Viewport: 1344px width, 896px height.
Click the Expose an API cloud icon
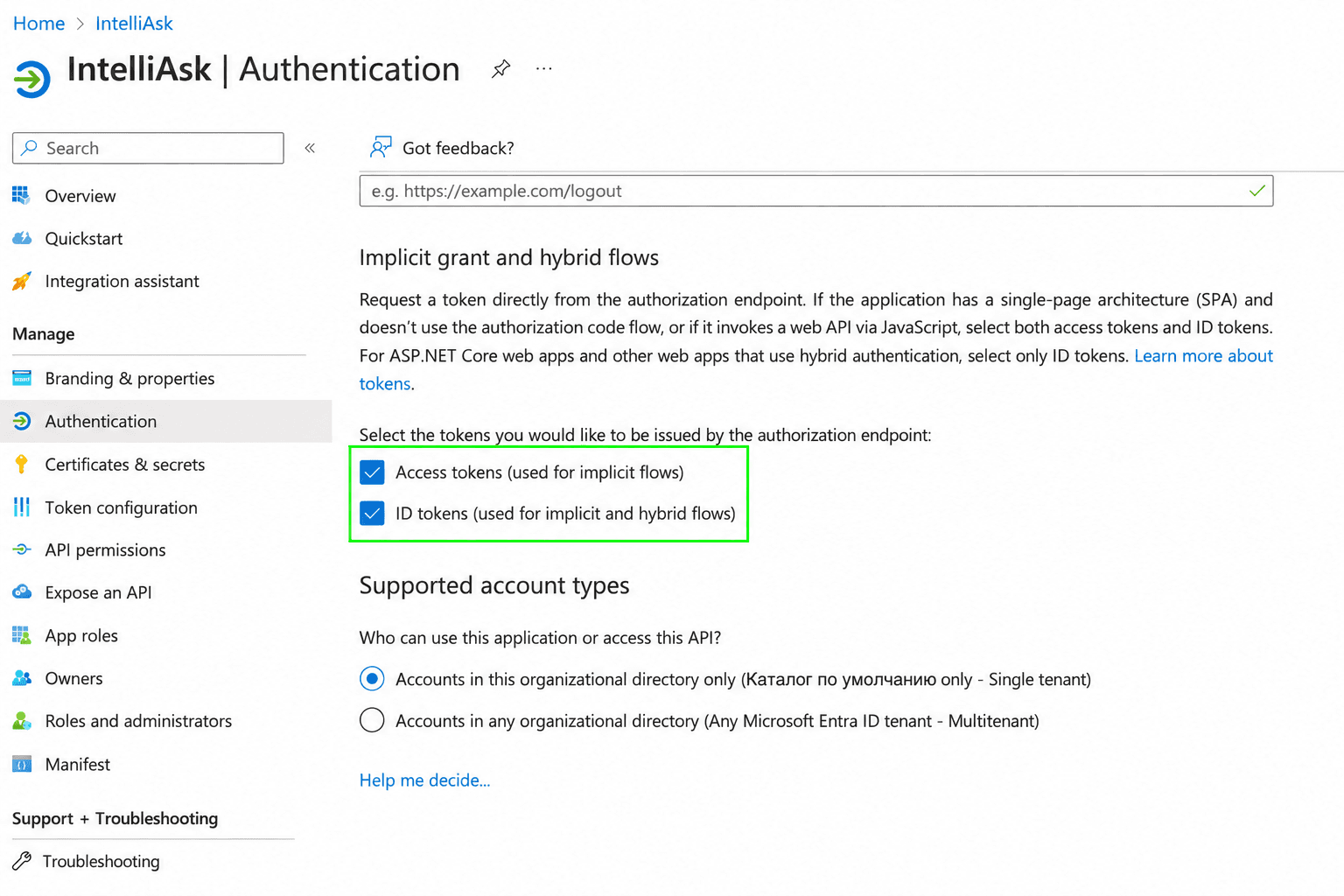pos(22,592)
